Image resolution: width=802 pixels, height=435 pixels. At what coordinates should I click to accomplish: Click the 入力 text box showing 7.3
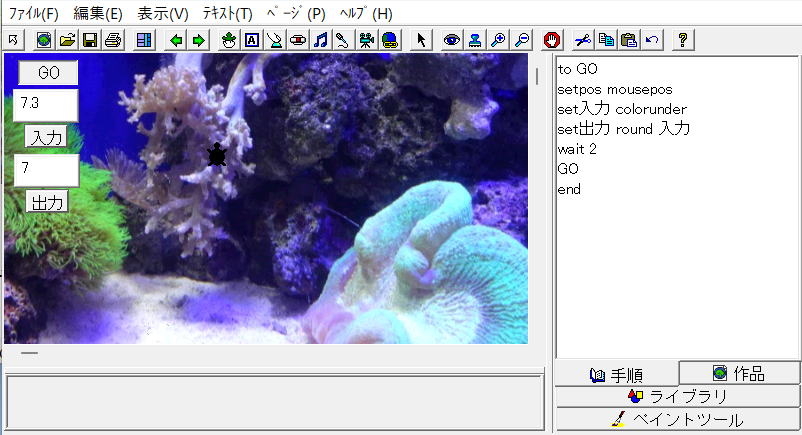coord(46,105)
